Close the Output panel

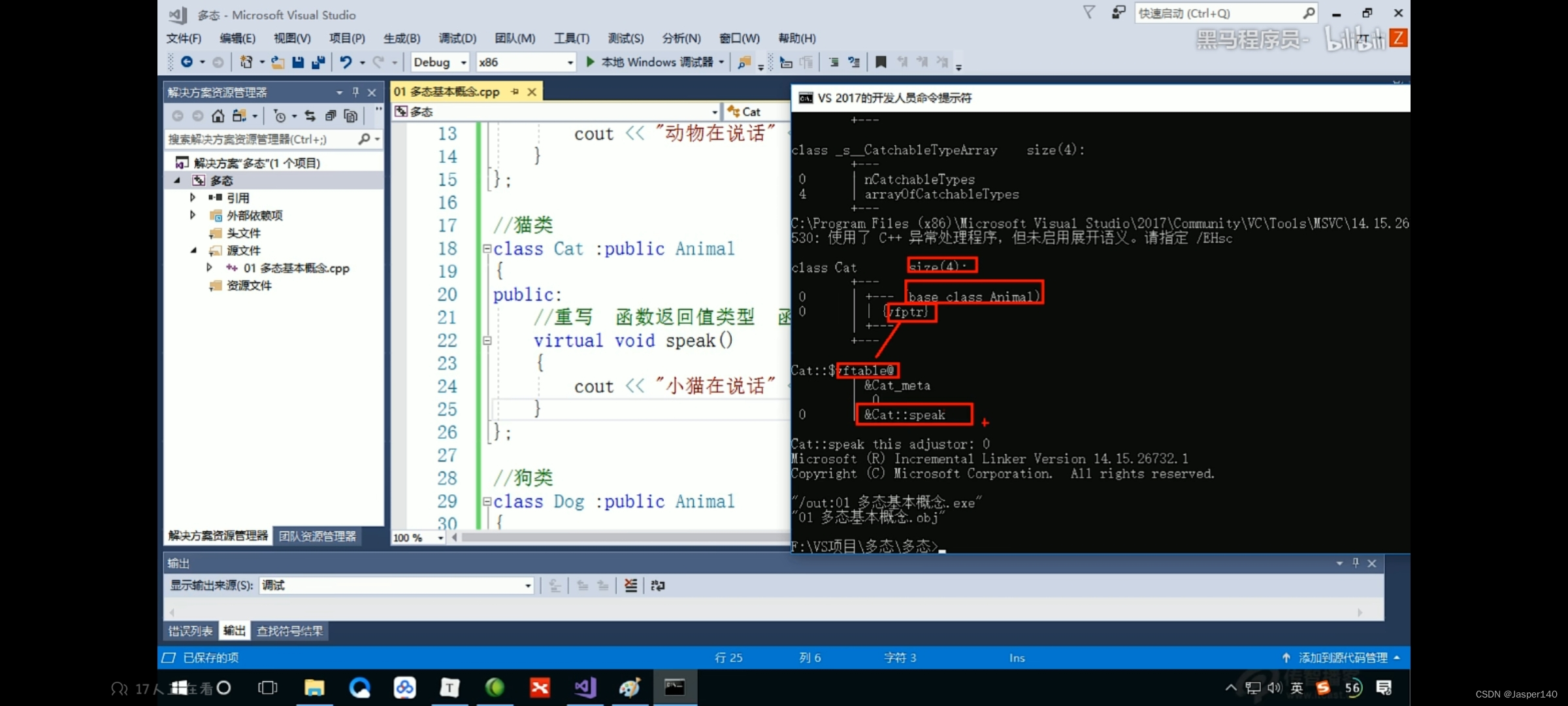point(1372,563)
